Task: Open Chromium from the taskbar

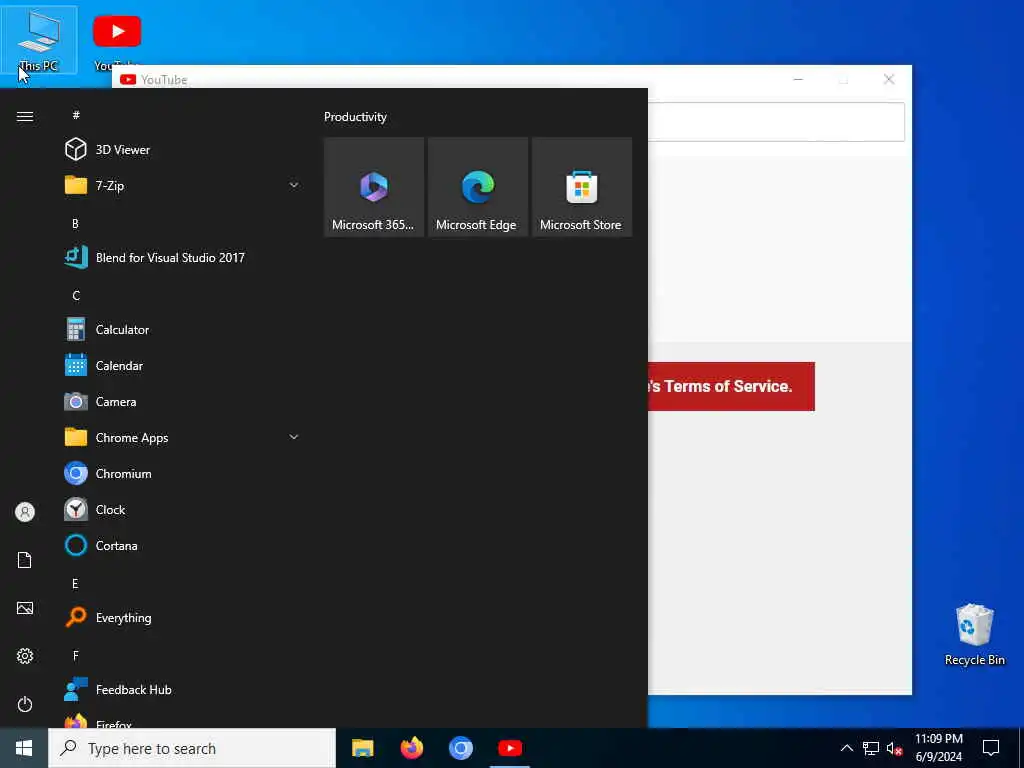Action: (460, 748)
